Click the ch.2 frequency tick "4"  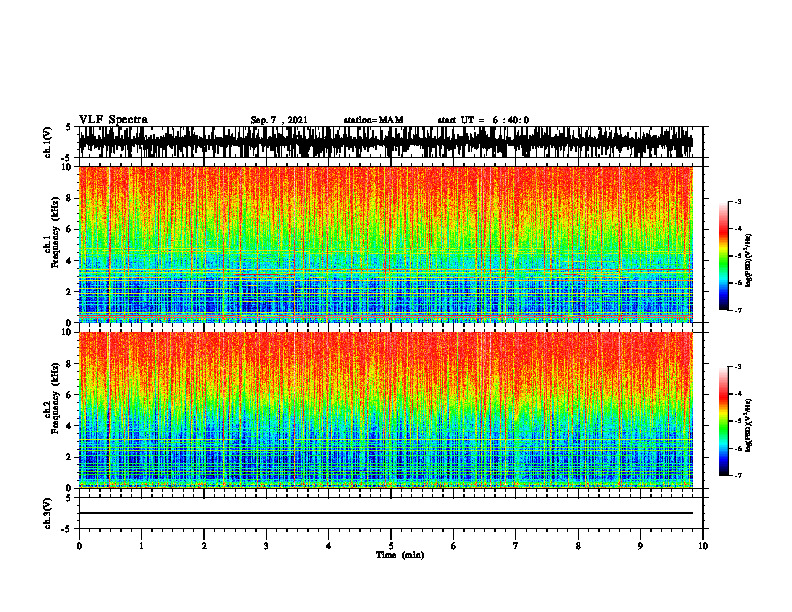point(70,426)
